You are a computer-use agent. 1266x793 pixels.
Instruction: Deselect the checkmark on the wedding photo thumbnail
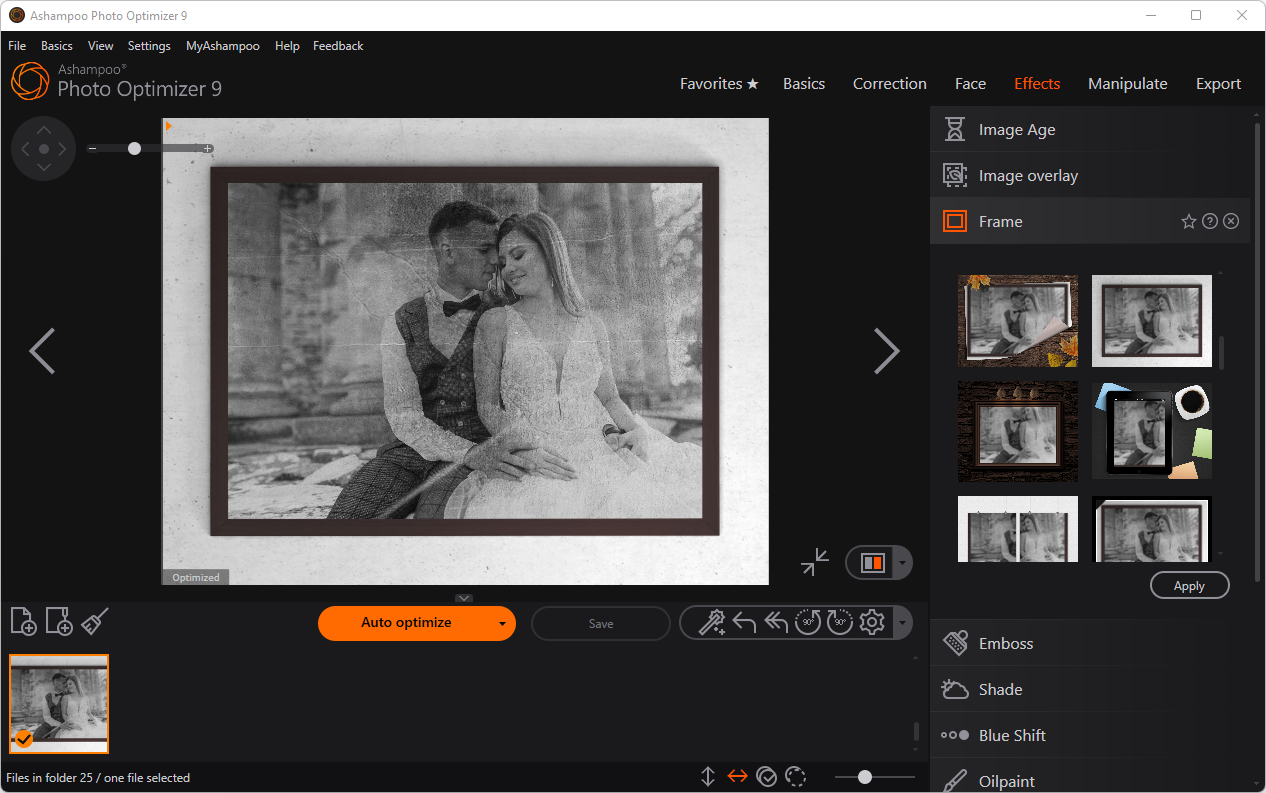point(22,740)
